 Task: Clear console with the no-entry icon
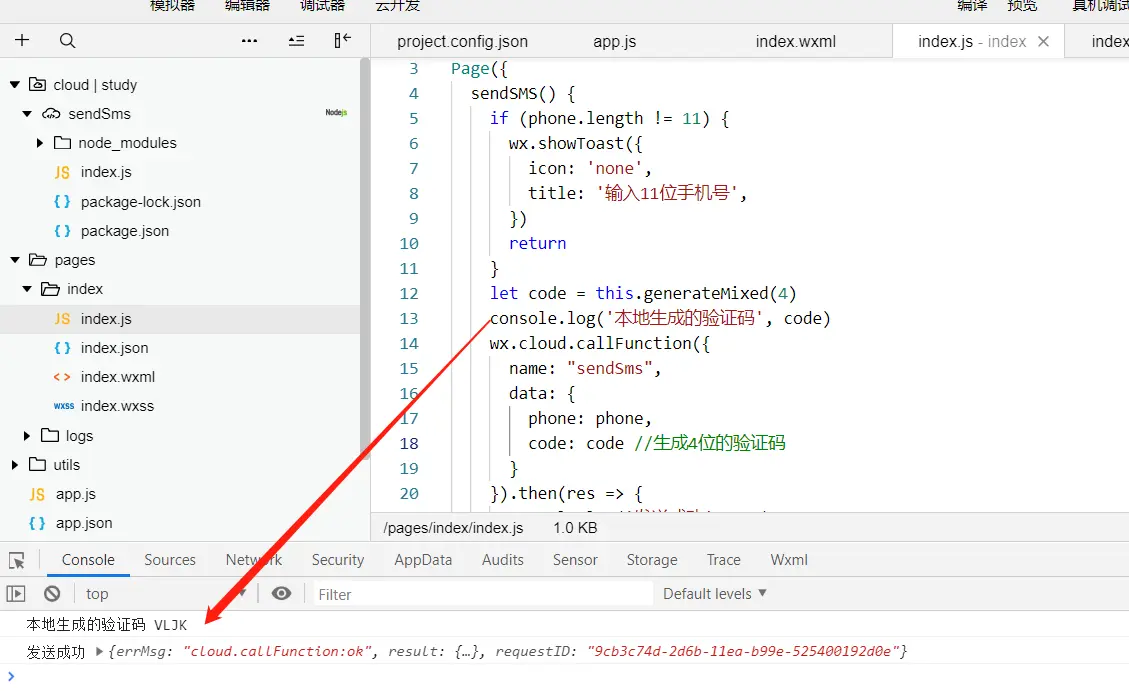click(x=52, y=594)
